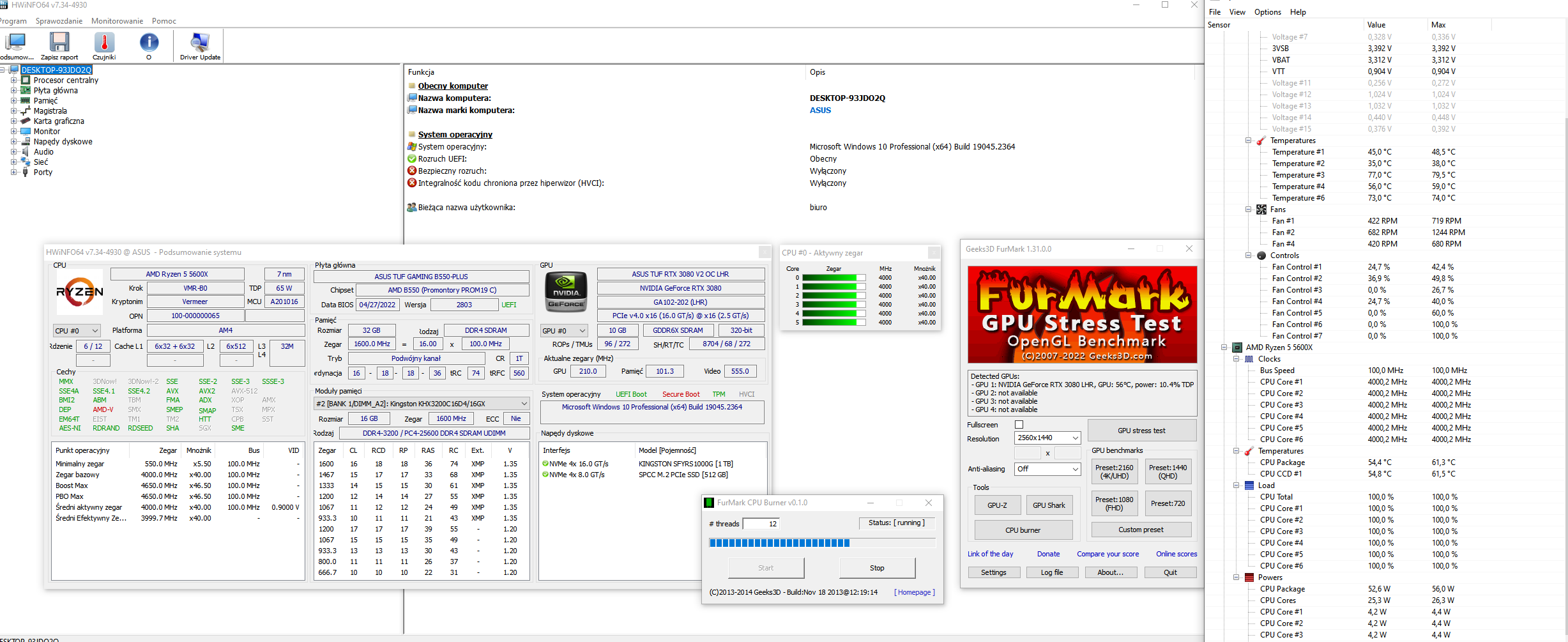1568x642 pixels.
Task: Click the threads input field
Action: 761,524
